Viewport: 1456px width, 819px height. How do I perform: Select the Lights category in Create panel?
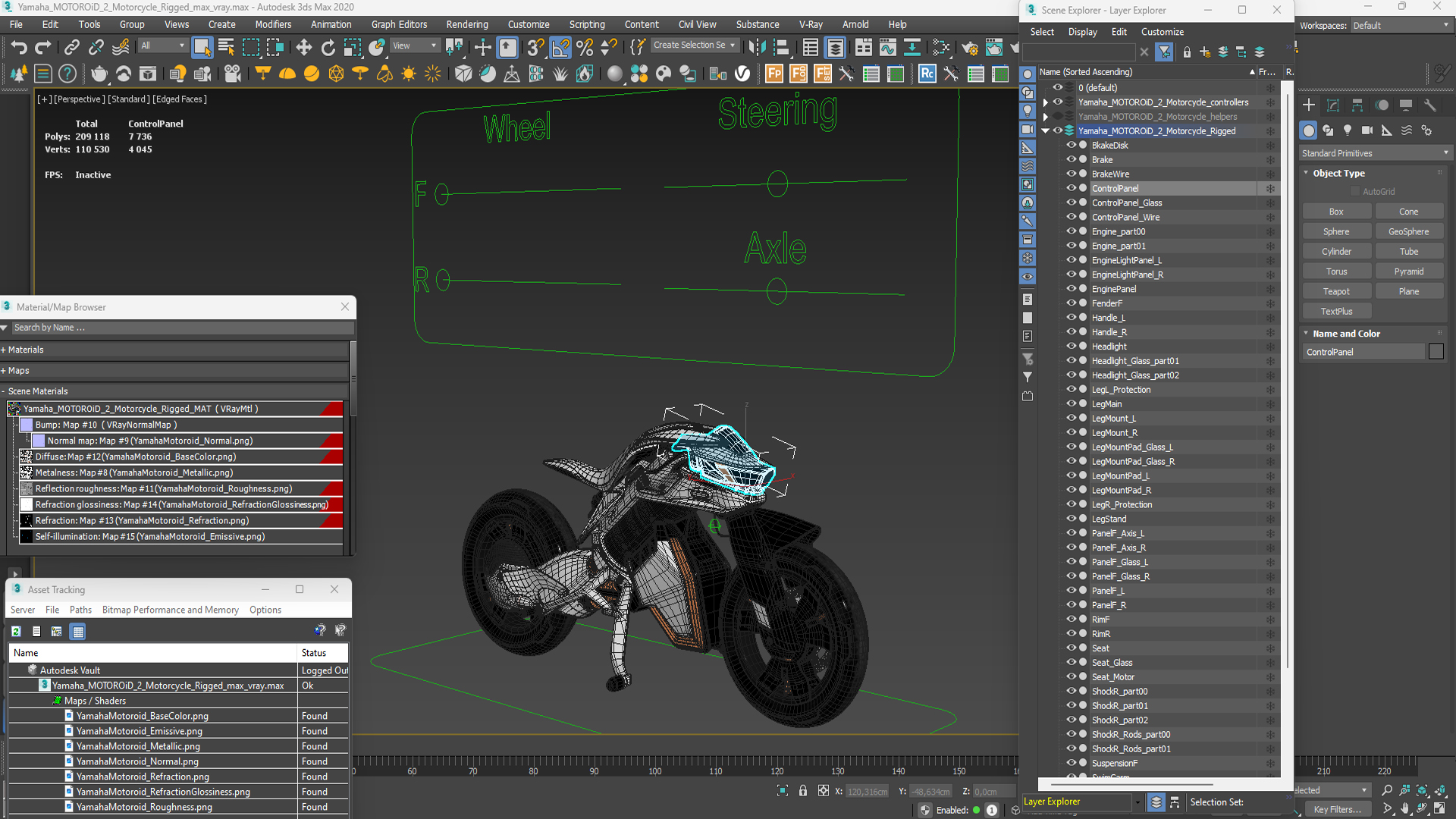1348,130
